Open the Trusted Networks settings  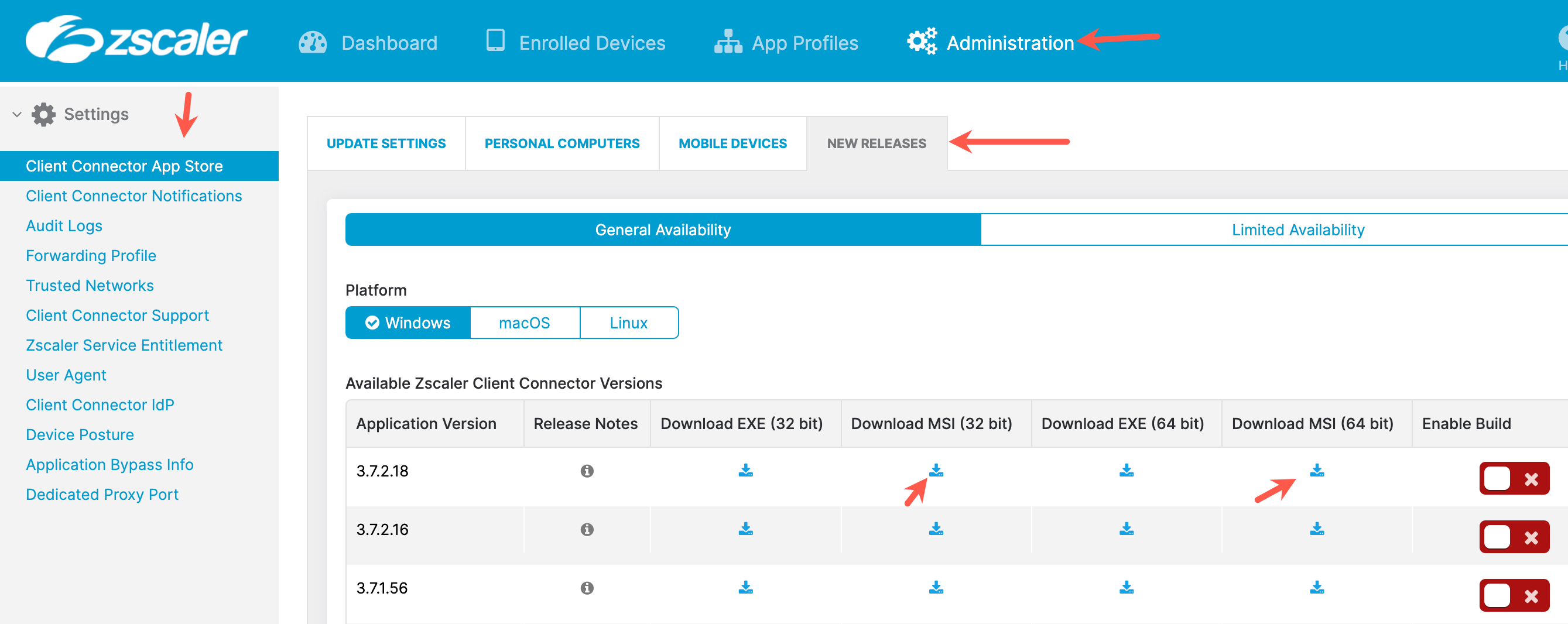coord(90,285)
